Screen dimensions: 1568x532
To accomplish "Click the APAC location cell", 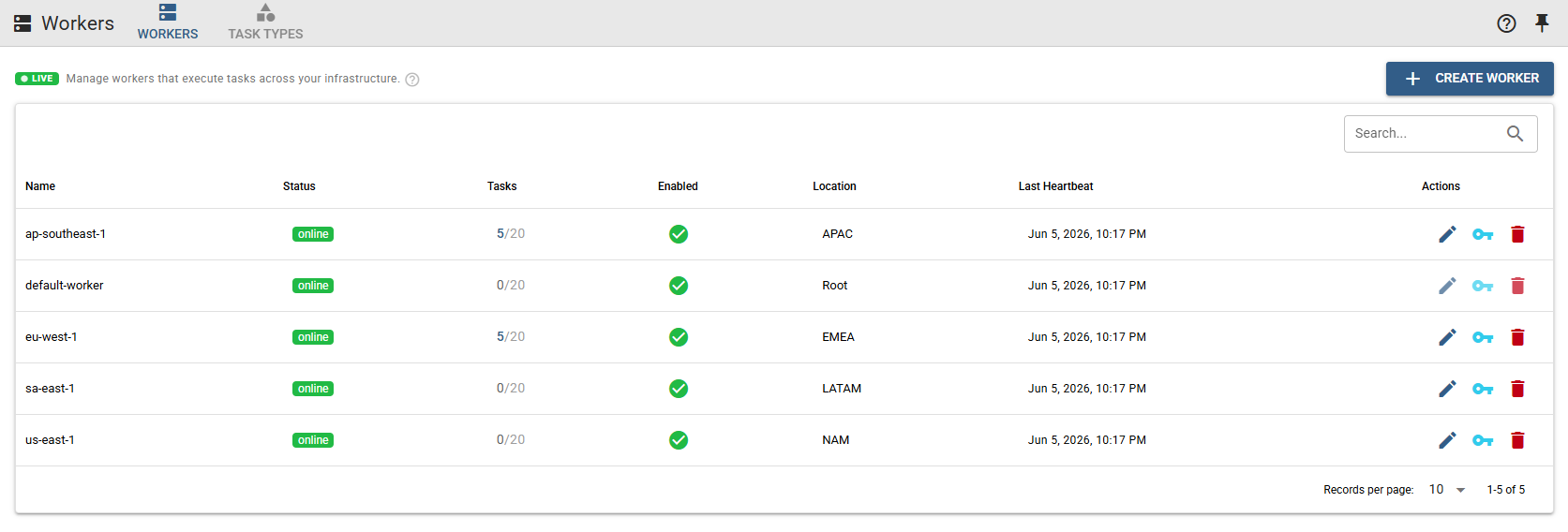I will pyautogui.click(x=838, y=234).
